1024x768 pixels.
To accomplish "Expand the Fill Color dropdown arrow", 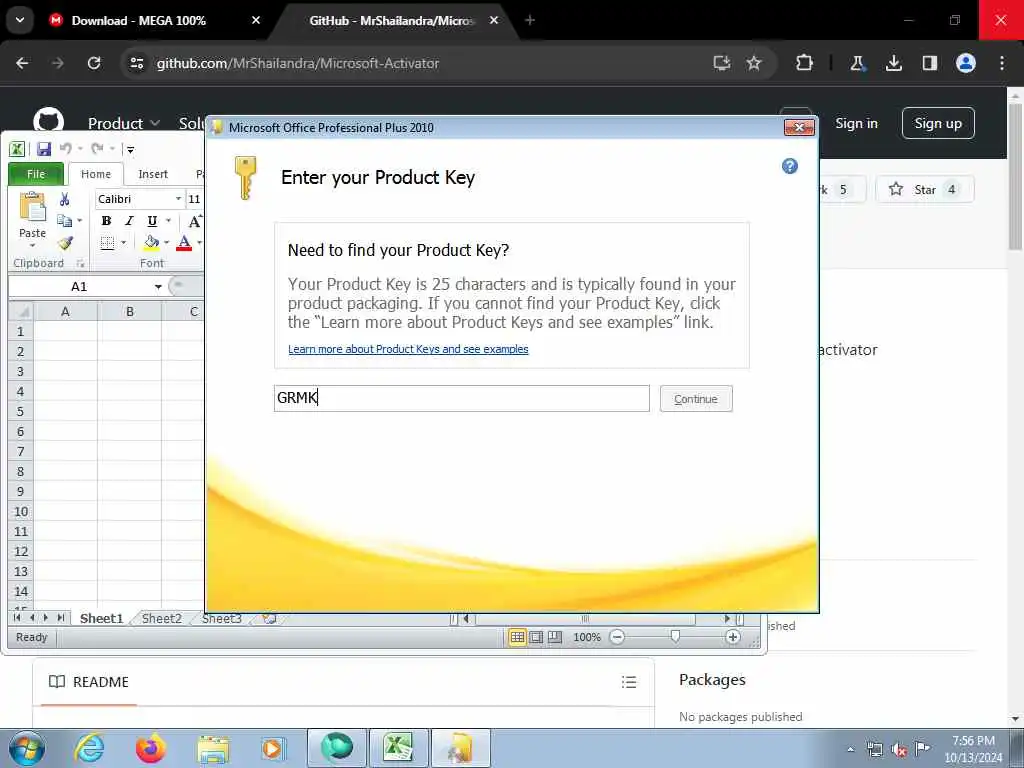I will click(167, 243).
